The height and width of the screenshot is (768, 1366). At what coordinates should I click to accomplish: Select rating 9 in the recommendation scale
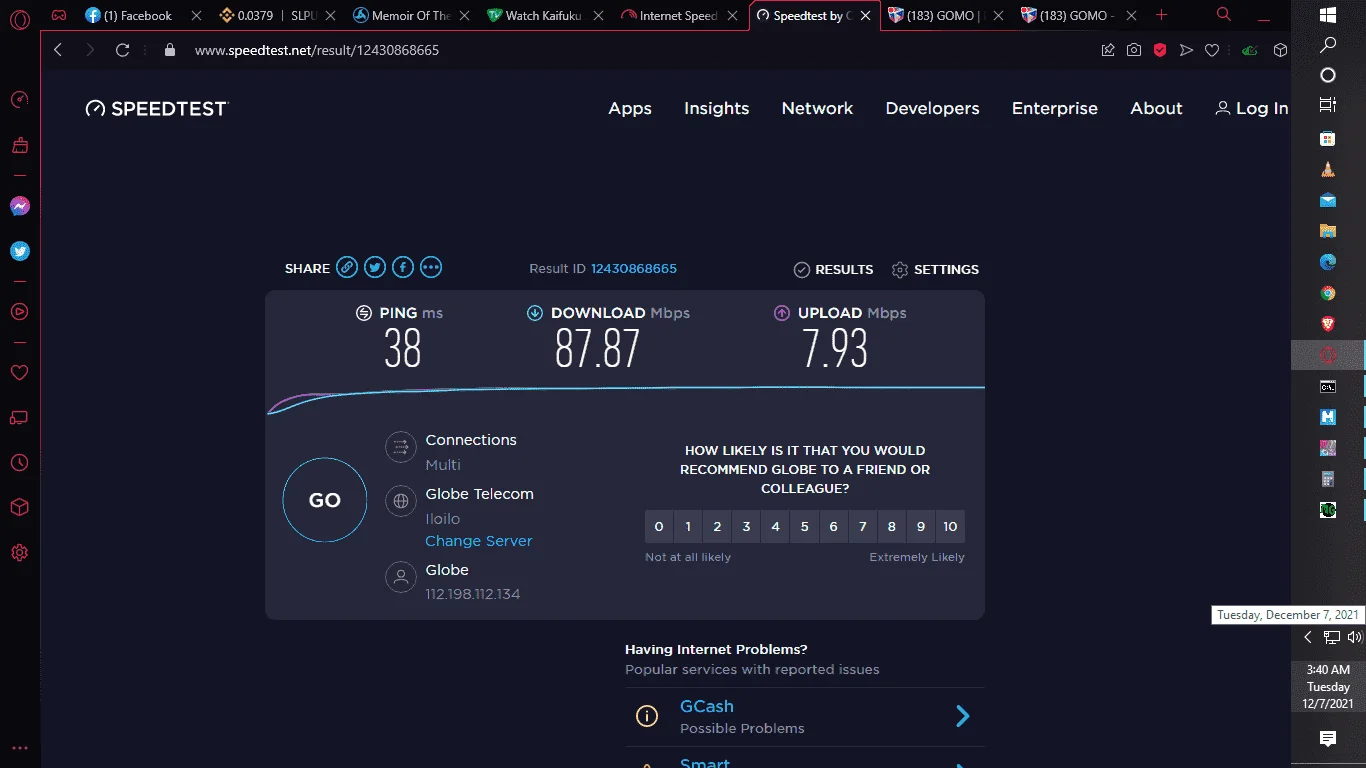(921, 526)
